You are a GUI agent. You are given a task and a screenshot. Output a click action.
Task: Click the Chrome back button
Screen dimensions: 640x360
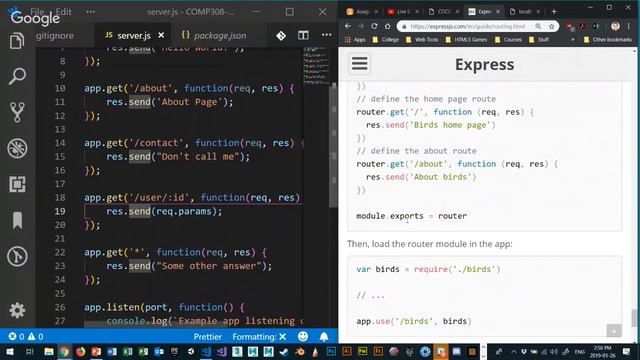pyautogui.click(x=347, y=26)
